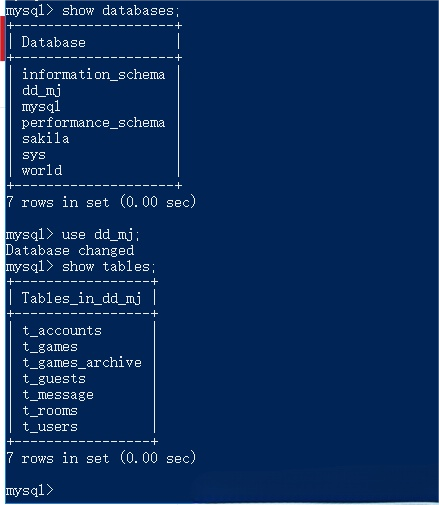Click the t_message table name
The height and width of the screenshot is (505, 439).
58,395
